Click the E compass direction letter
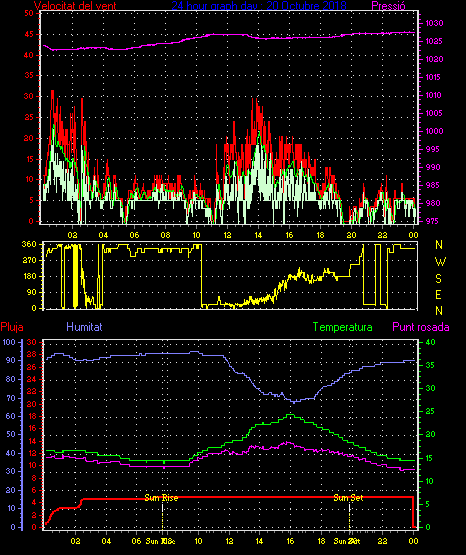Image resolution: width=466 pixels, height=555 pixels. click(x=438, y=294)
